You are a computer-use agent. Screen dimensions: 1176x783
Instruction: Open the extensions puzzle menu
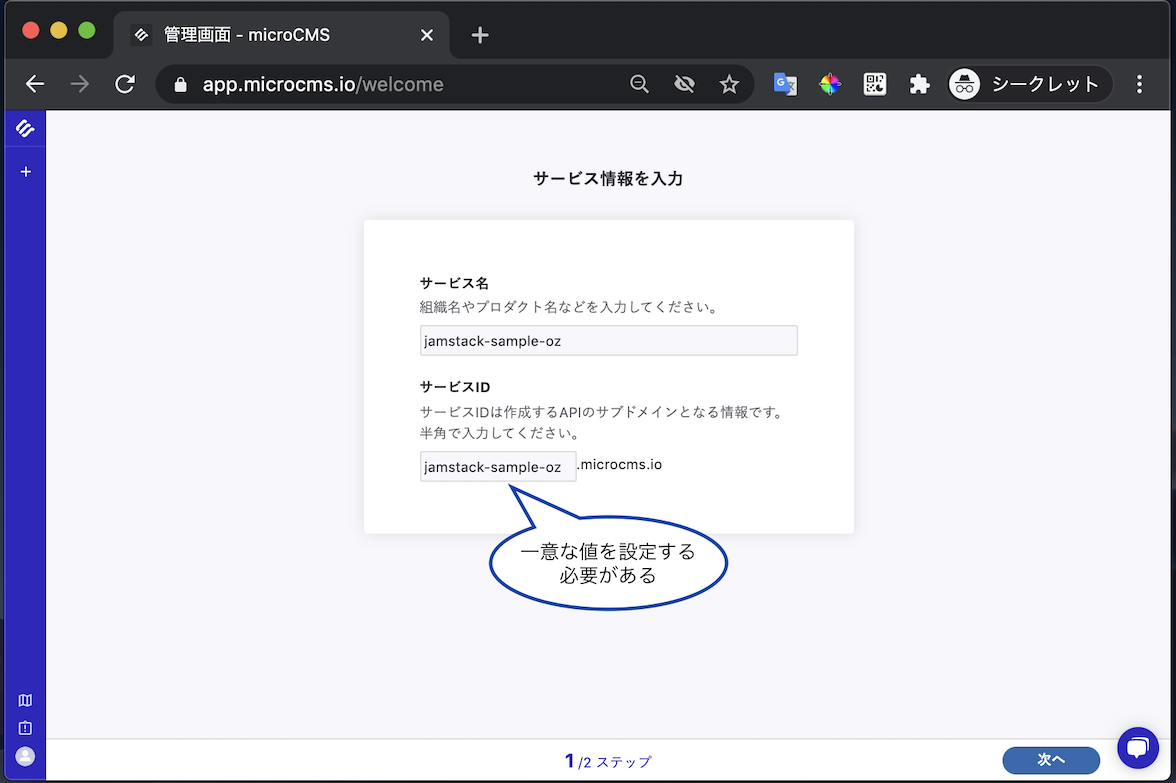coord(920,84)
